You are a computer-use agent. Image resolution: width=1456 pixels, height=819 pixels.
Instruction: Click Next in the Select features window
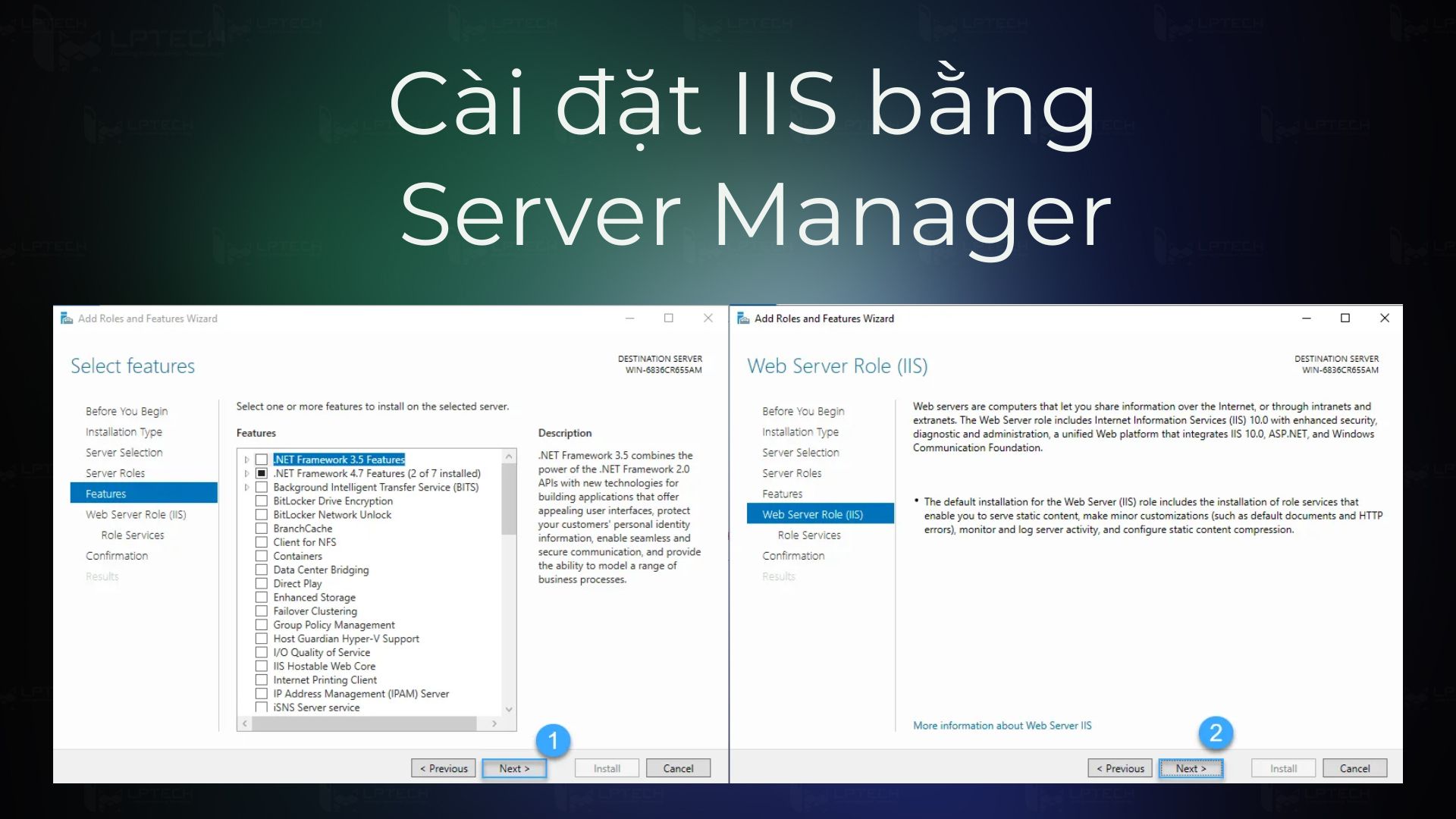point(514,768)
